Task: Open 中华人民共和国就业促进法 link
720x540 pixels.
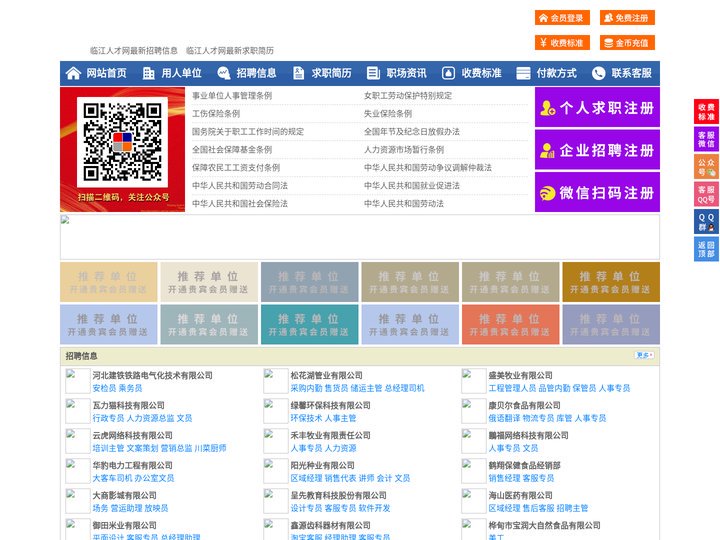Action: (x=412, y=185)
